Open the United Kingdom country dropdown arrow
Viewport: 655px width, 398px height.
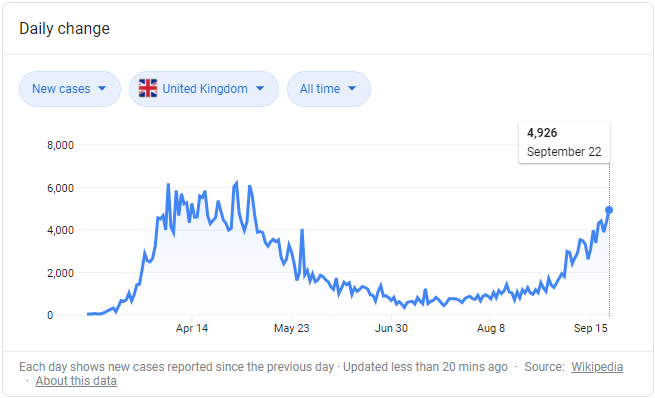tap(260, 89)
